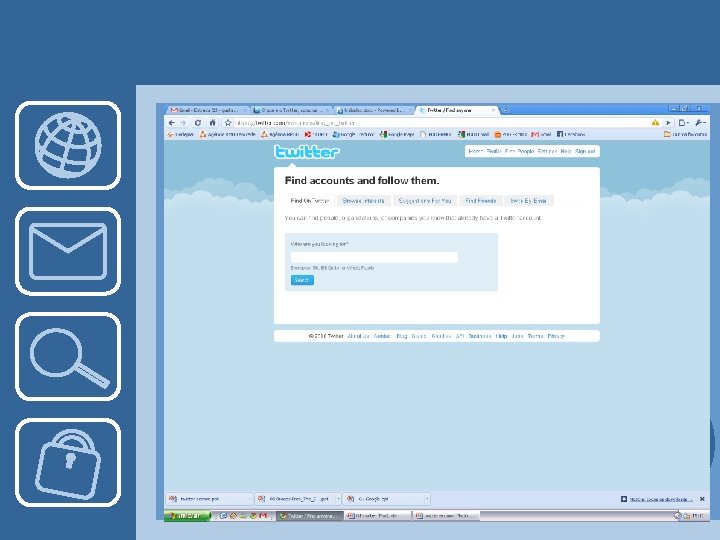Screen dimensions: 720x540
Task: Open the first downloaded ppt file in downloads bar
Action: pyautogui.click(x=207, y=499)
